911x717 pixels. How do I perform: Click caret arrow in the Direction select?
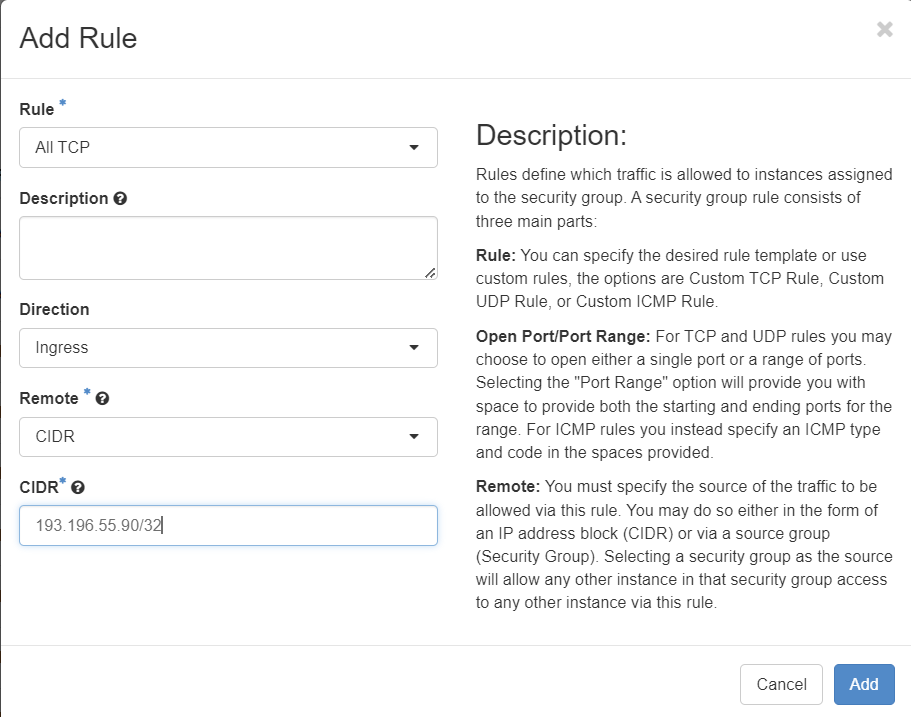point(414,348)
